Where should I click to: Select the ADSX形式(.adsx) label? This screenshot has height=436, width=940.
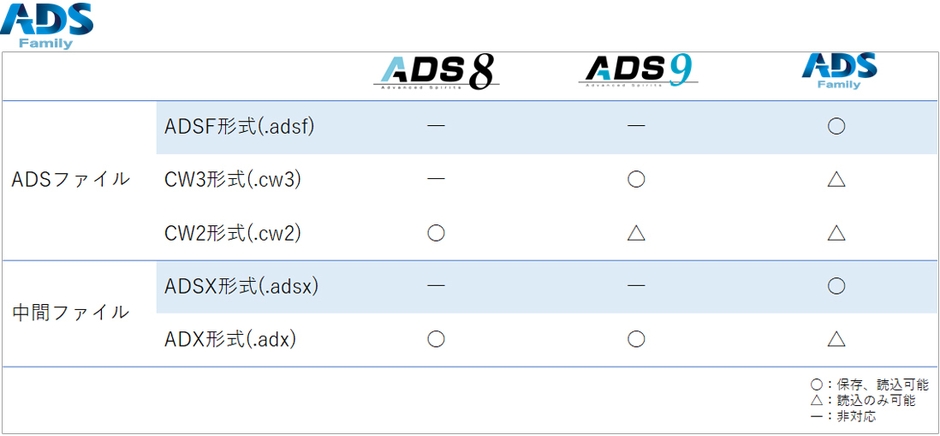(x=240, y=287)
